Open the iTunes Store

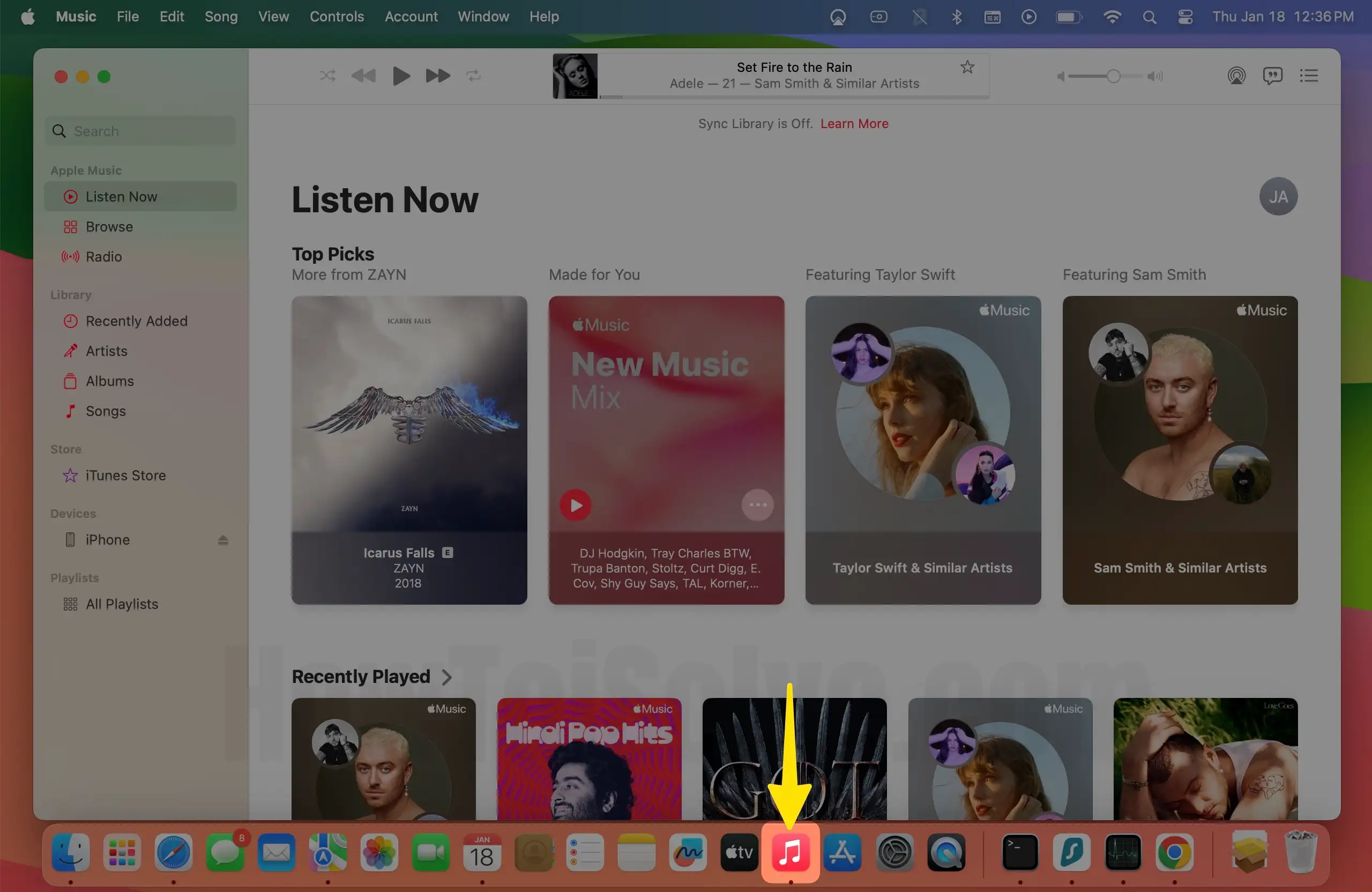140,475
